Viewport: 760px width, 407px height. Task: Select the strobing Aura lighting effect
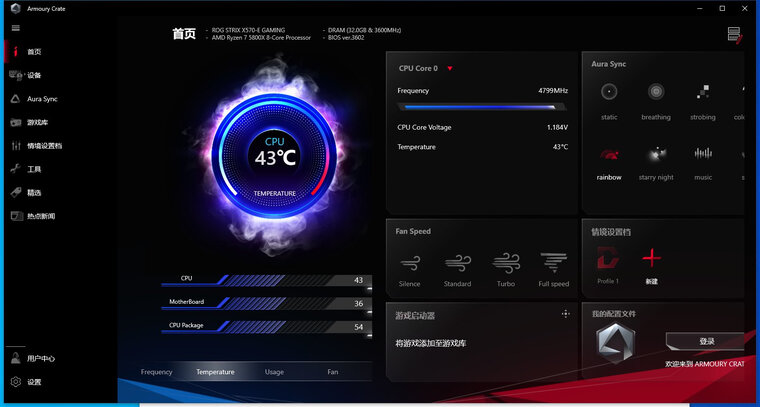point(703,102)
